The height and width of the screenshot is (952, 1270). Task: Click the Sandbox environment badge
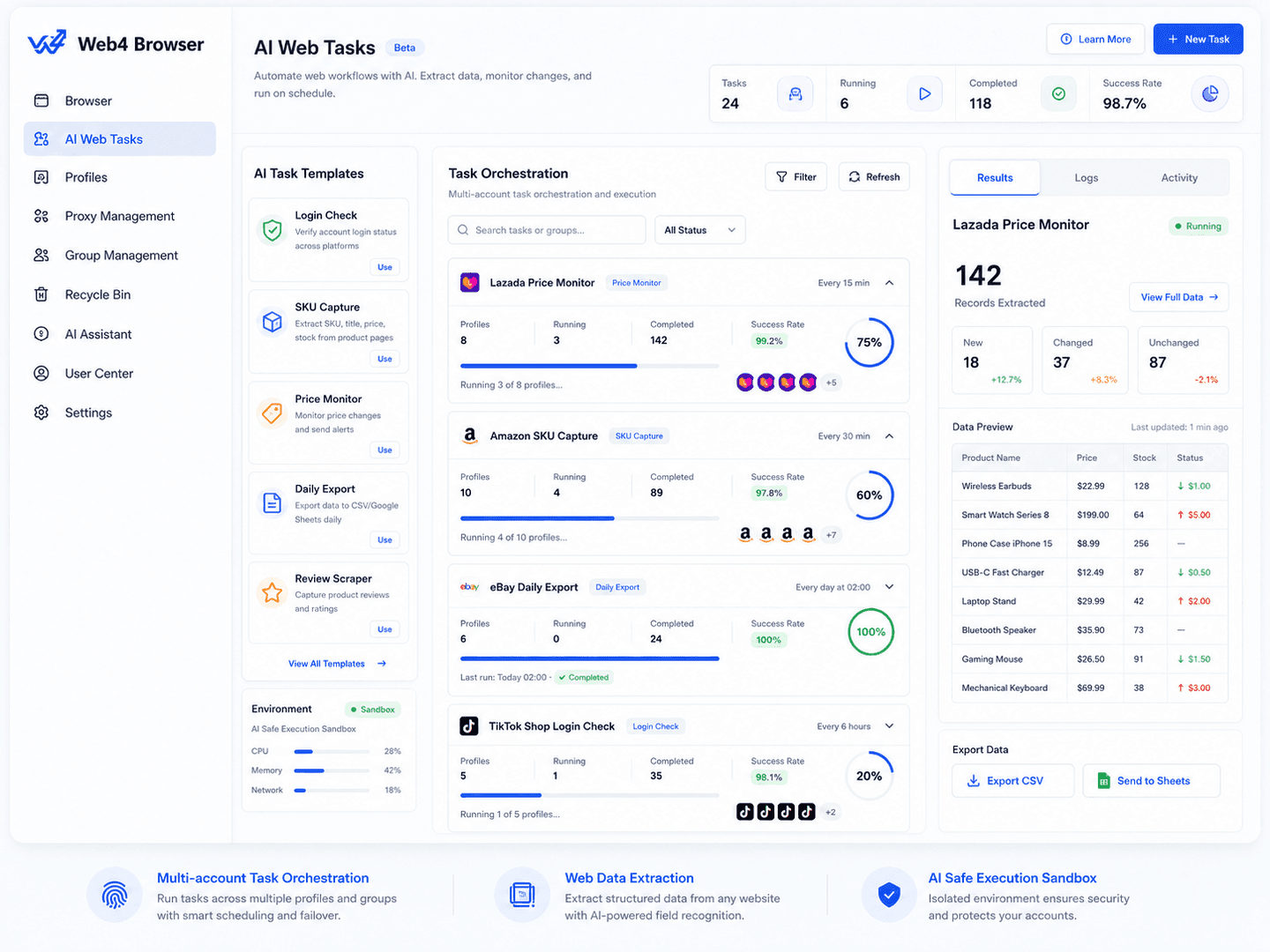[x=373, y=710]
